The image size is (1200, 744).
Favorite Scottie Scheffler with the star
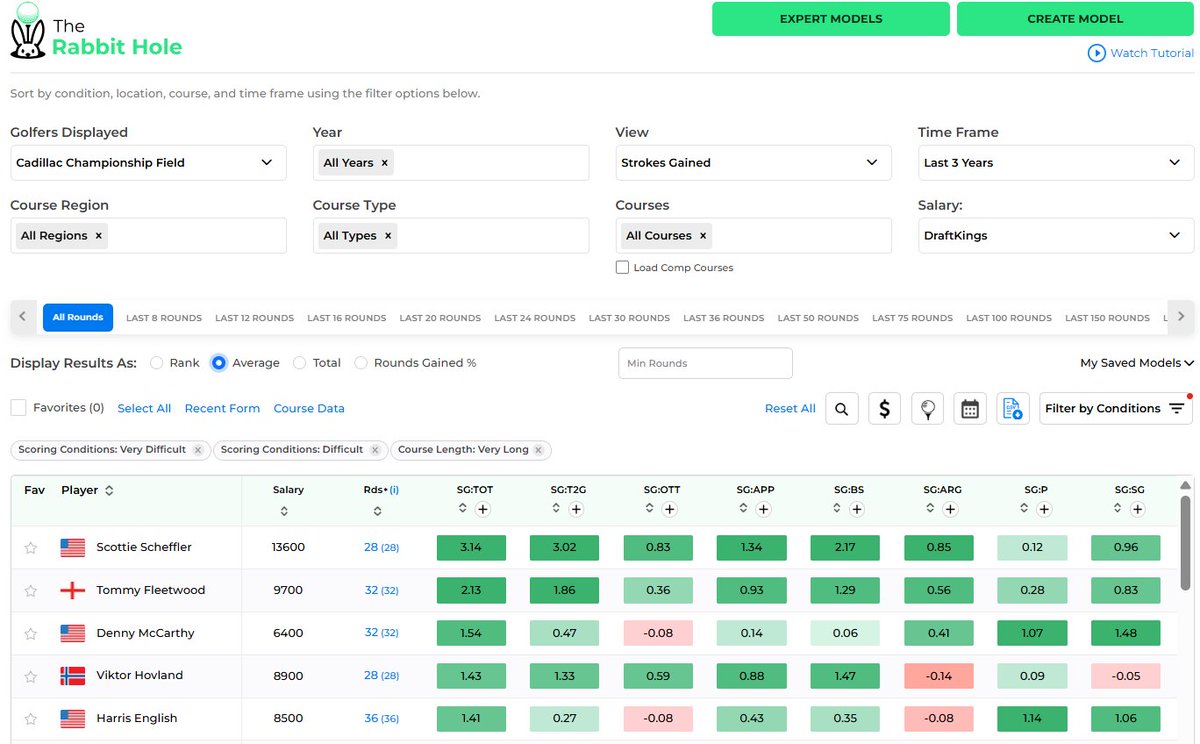pos(31,547)
